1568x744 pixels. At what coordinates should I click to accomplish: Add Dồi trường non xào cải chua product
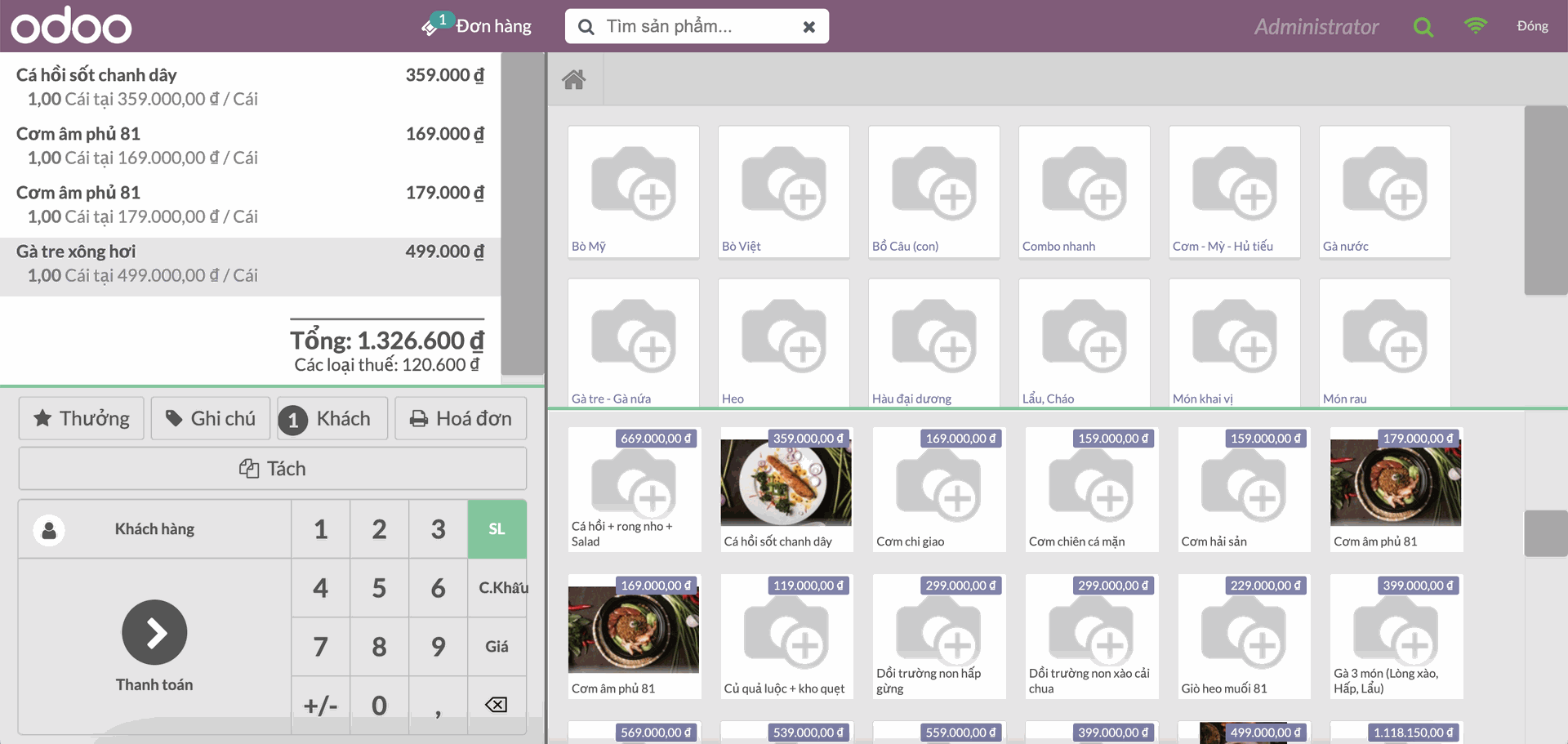point(1092,636)
